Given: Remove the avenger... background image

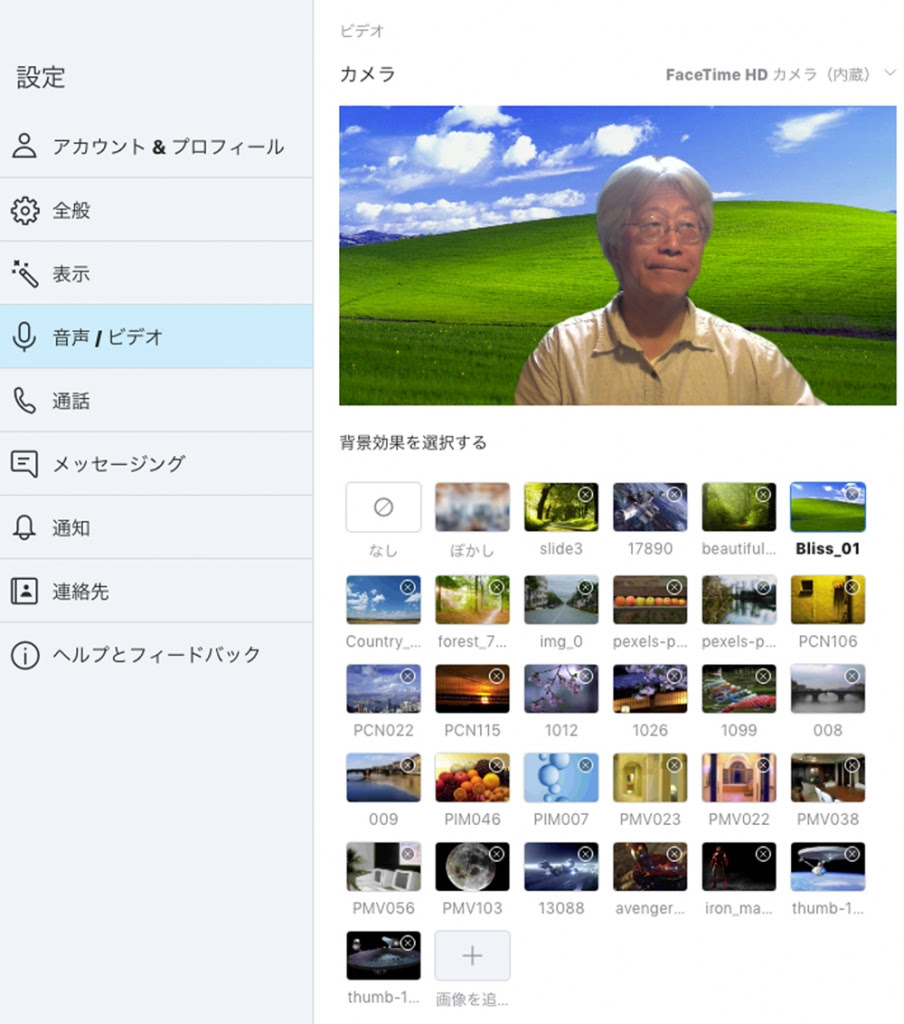Looking at the screenshot, I should pyautogui.click(x=674, y=854).
